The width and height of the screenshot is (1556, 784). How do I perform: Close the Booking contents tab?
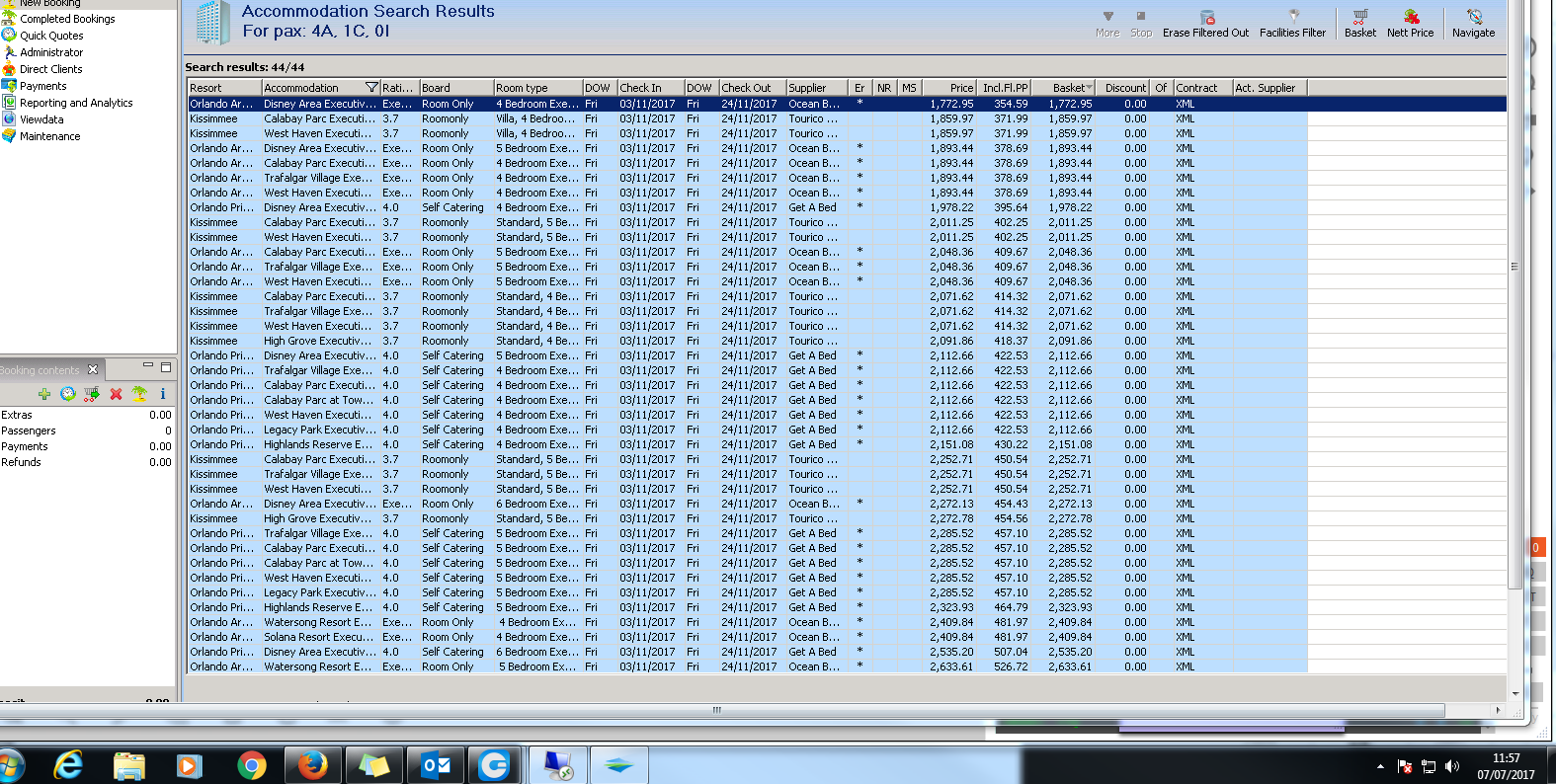93,370
